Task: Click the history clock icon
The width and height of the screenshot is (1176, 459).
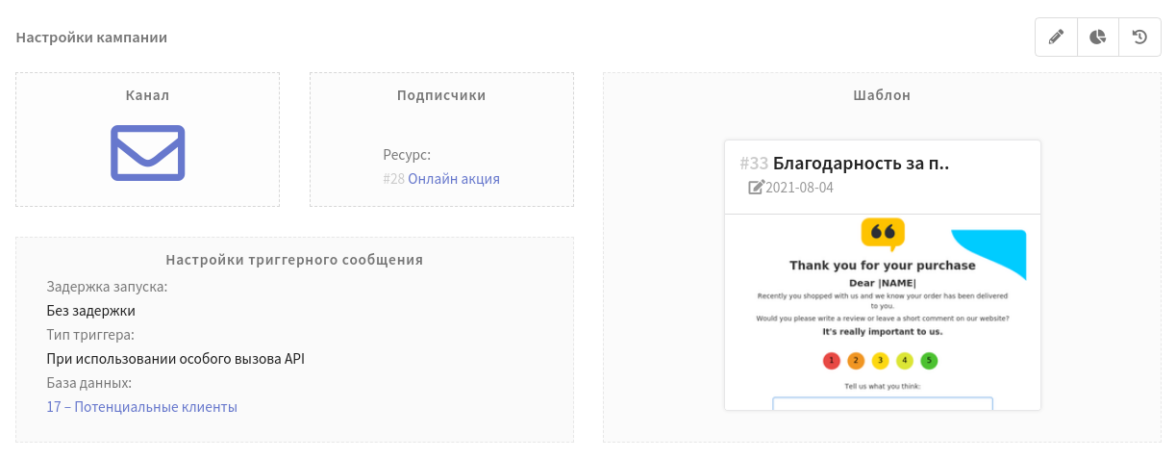Action: 1139,37
